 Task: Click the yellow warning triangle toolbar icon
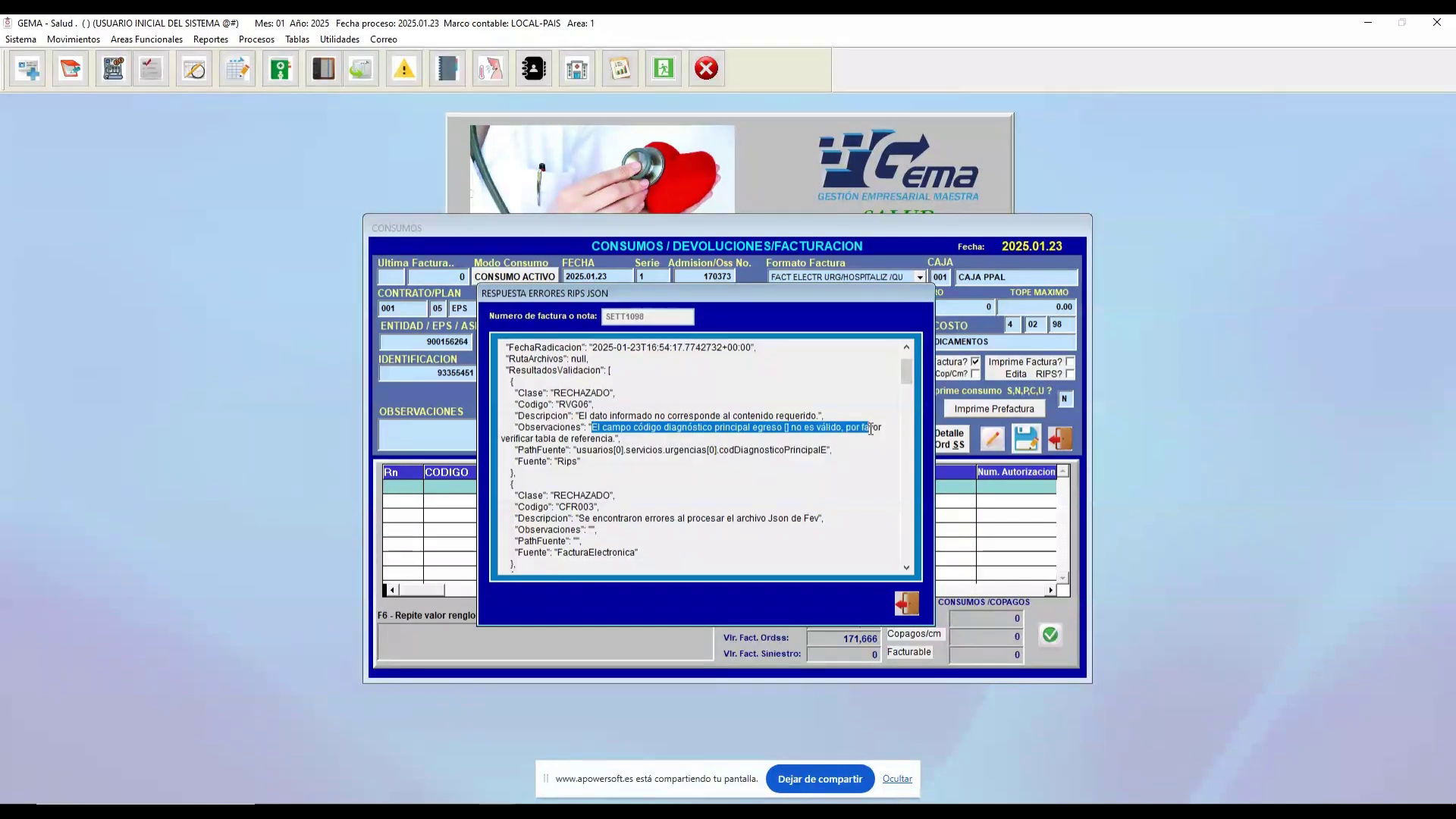pyautogui.click(x=404, y=69)
